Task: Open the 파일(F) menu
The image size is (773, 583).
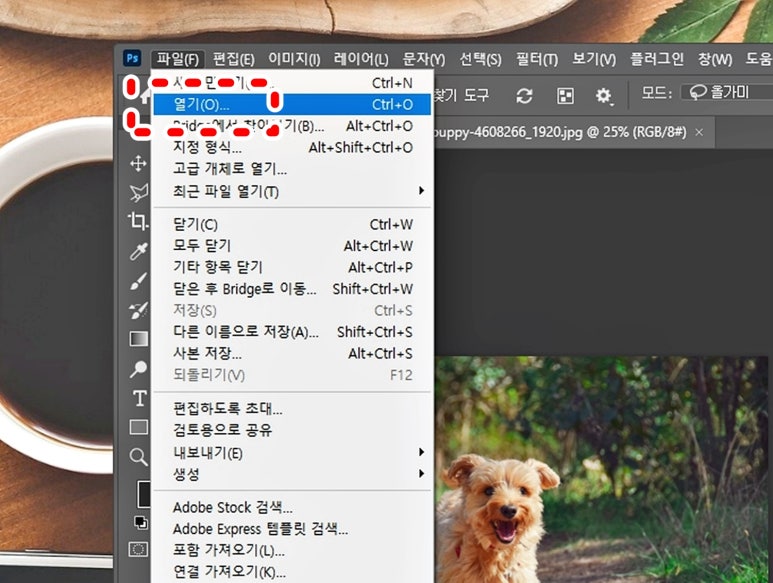Action: point(177,59)
